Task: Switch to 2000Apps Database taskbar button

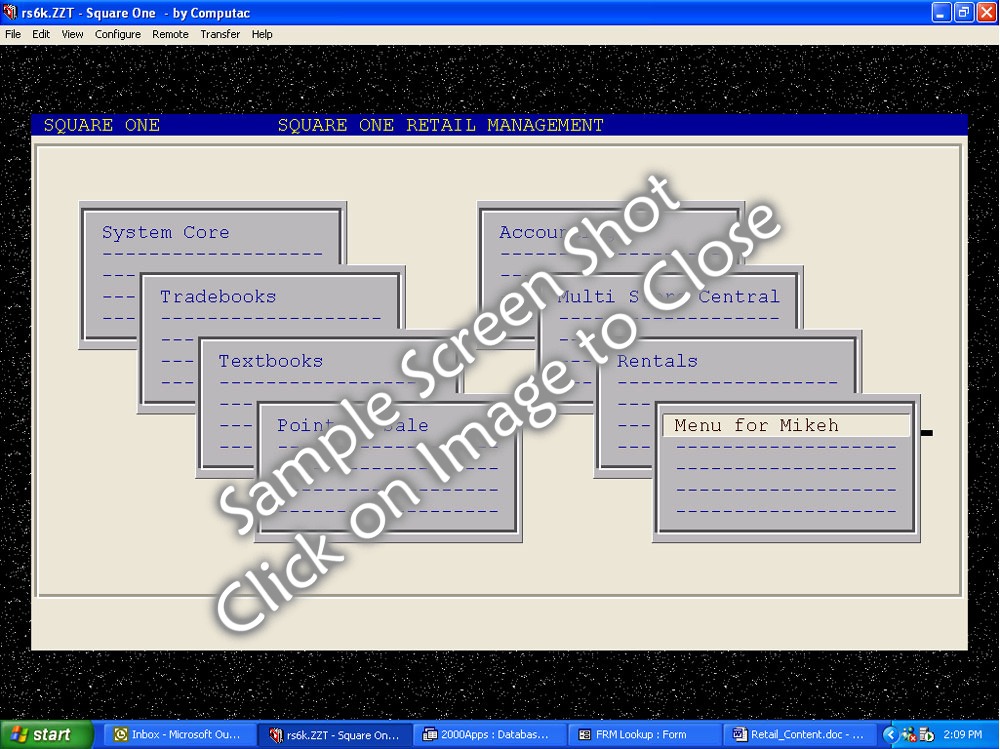Action: (x=489, y=735)
